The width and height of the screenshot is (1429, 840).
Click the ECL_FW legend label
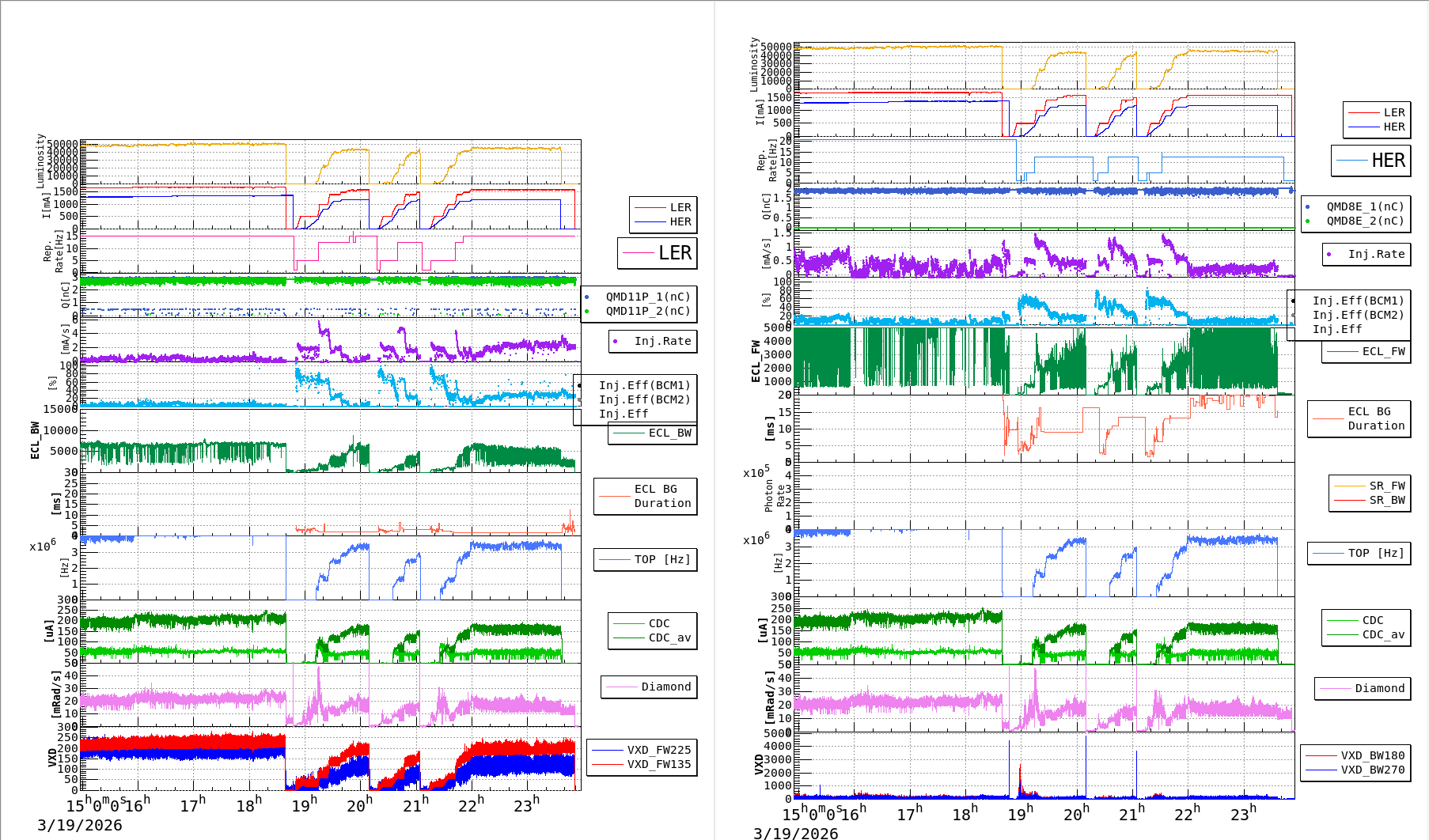tap(1382, 351)
